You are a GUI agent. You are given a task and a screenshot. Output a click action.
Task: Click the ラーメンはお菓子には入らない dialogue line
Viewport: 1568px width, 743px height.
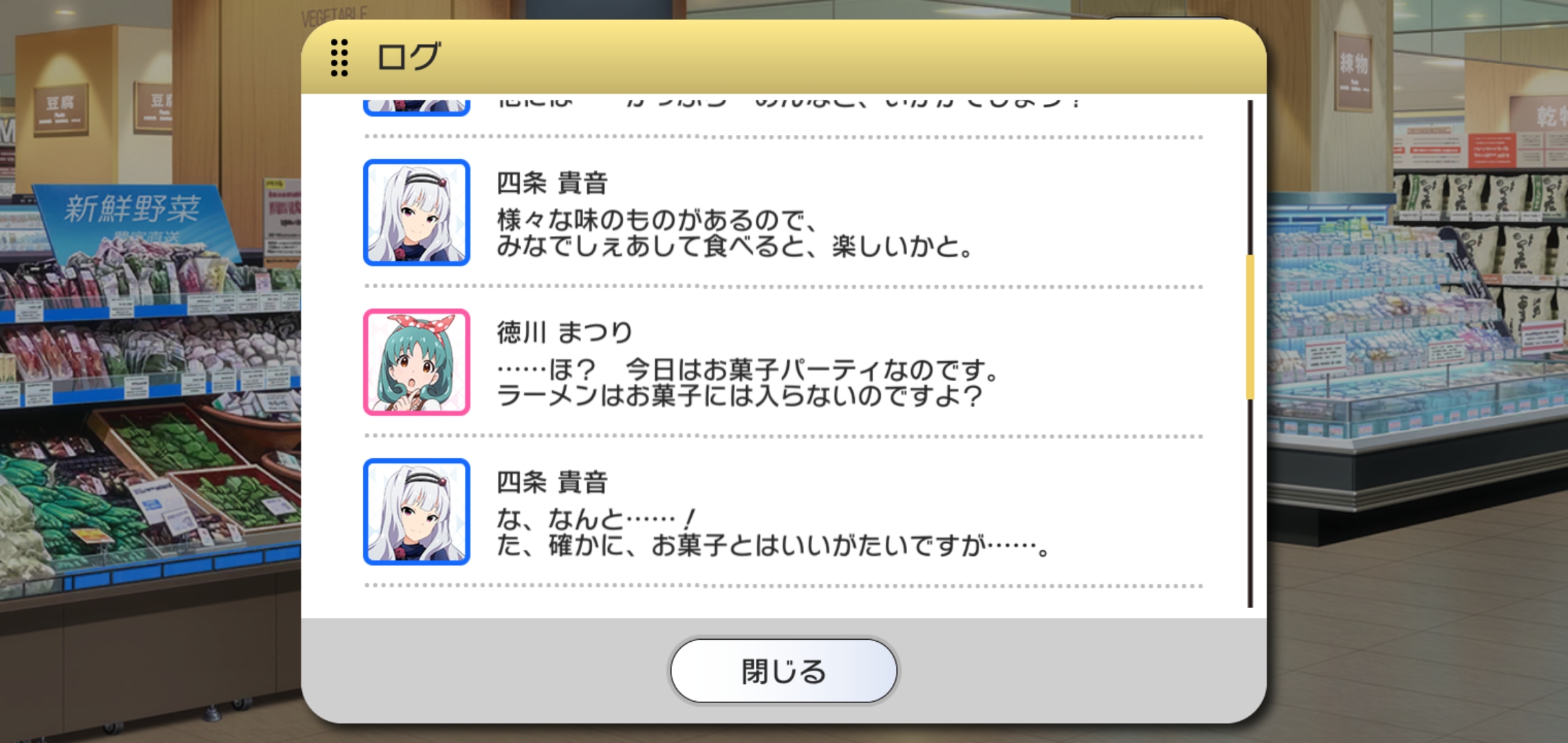pos(739,396)
